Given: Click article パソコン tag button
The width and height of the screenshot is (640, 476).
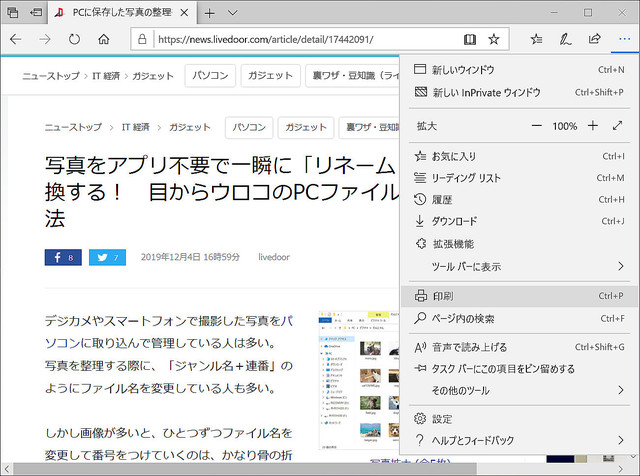Looking at the screenshot, I should pyautogui.click(x=249, y=127).
